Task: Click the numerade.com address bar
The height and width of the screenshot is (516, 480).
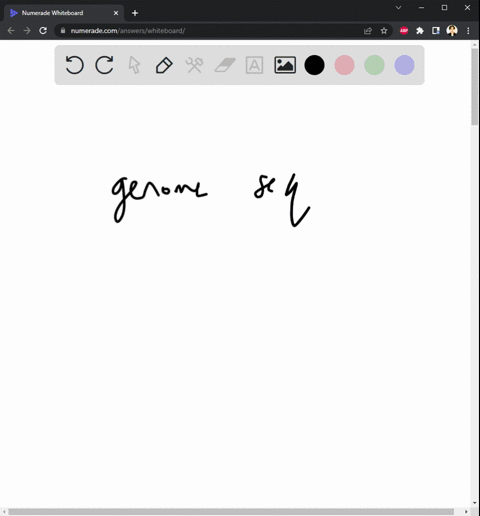Action: (x=223, y=31)
